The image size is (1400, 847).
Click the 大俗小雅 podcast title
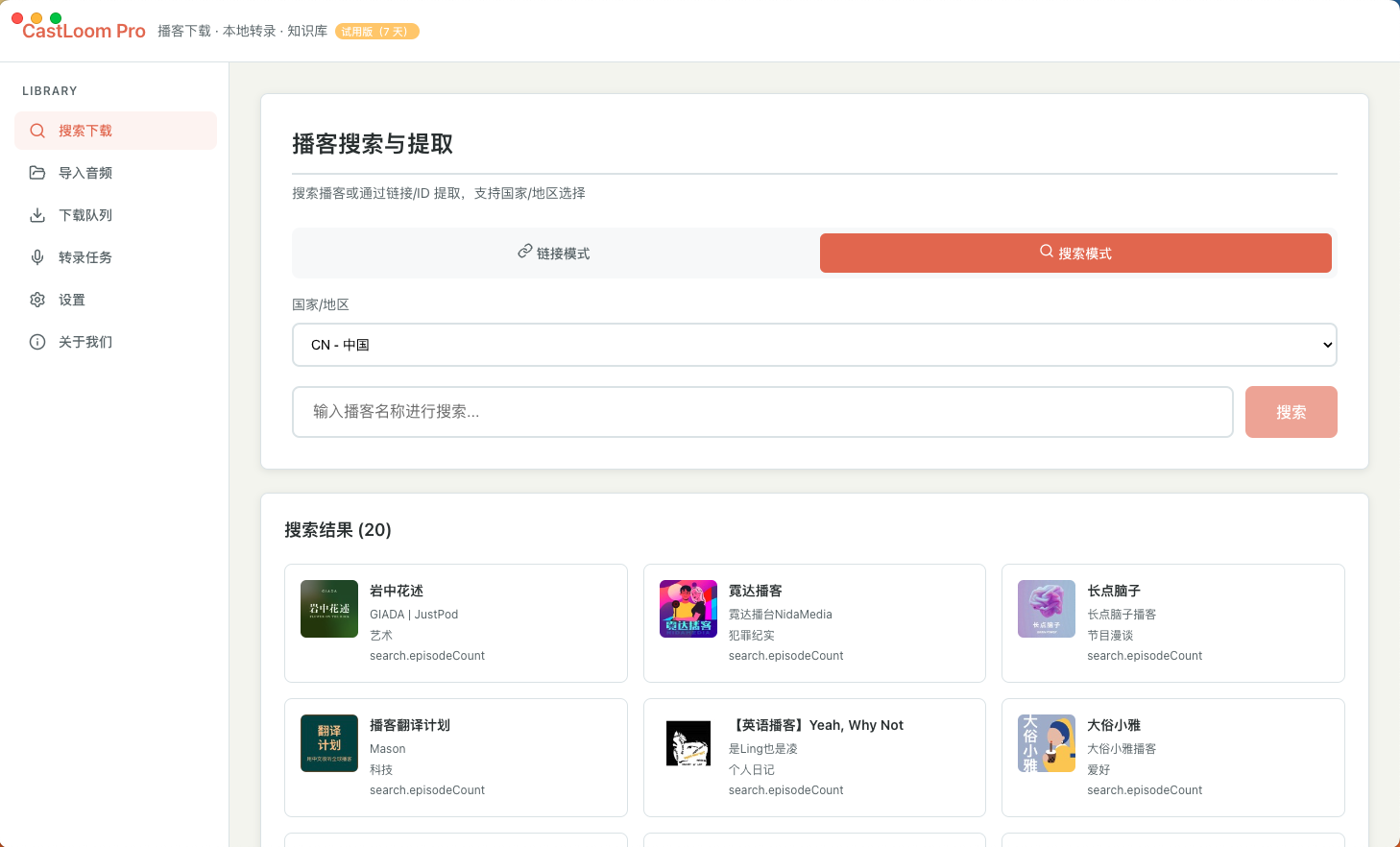click(1114, 725)
